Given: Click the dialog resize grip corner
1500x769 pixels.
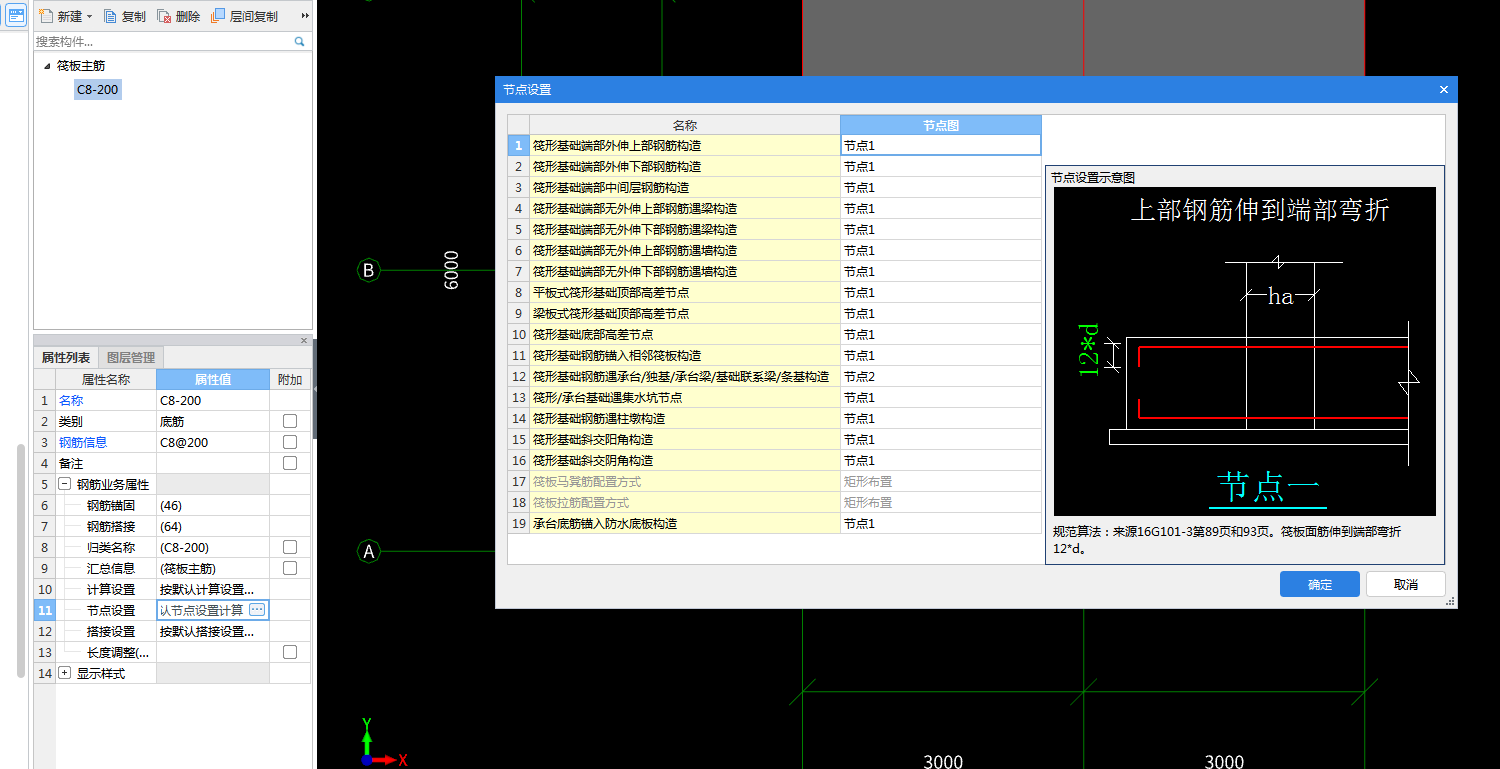Looking at the screenshot, I should pos(1450,602).
